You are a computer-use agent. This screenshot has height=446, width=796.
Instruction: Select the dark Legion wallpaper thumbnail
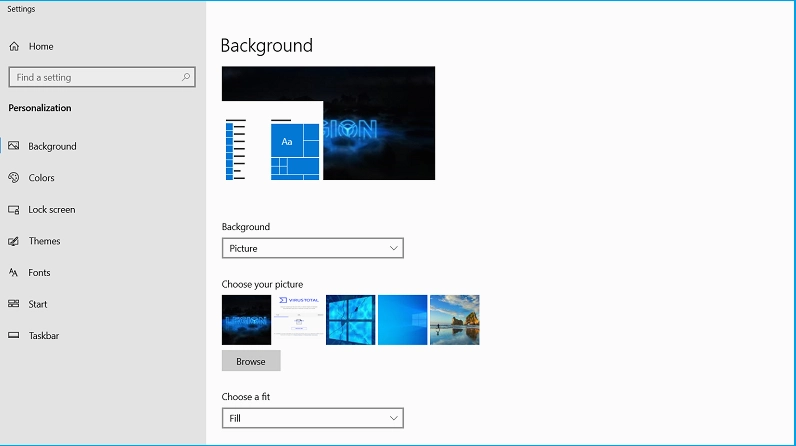[x=246, y=320]
